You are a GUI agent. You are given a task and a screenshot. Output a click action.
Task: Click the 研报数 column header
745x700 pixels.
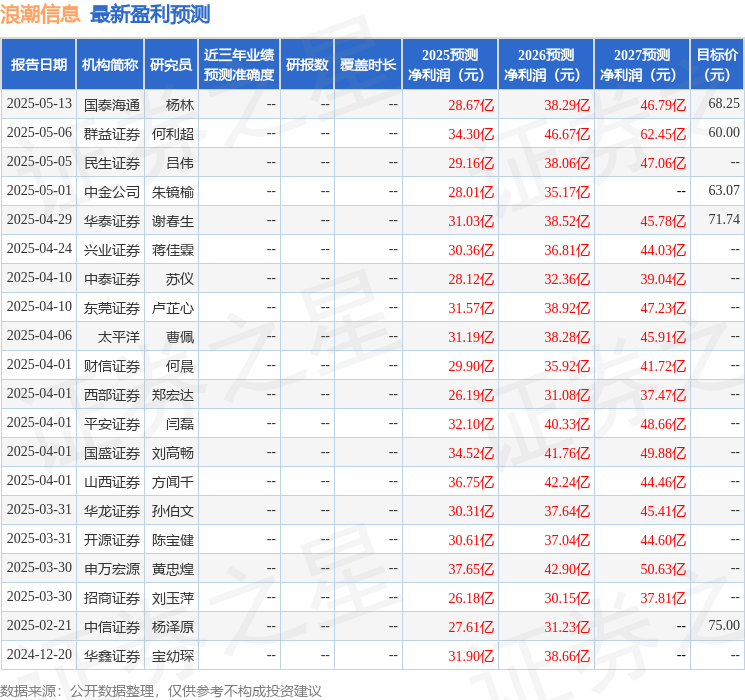307,65
